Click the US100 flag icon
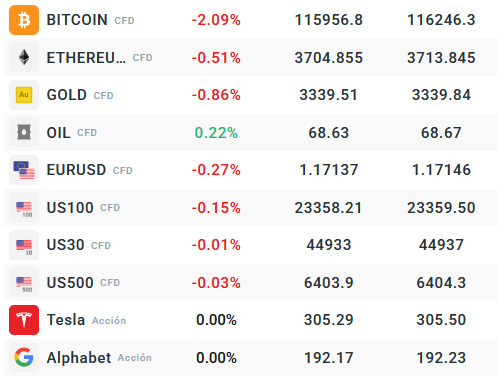This screenshot has width=500, height=377. 24,208
